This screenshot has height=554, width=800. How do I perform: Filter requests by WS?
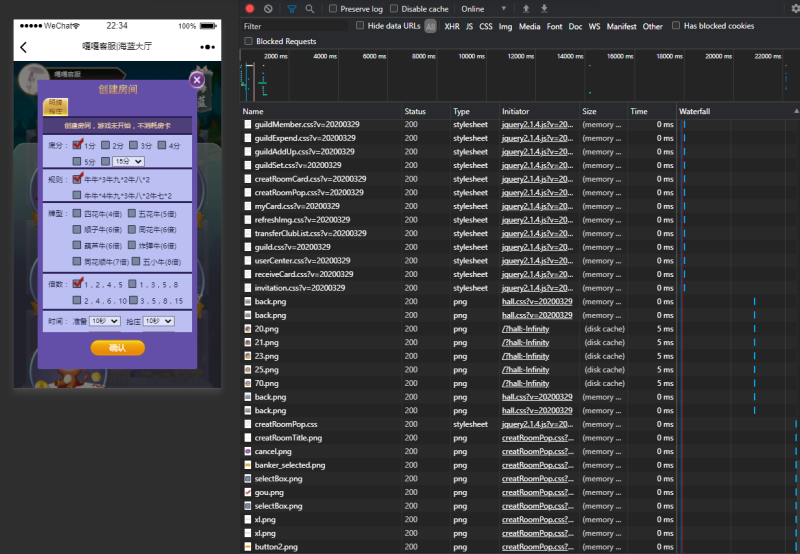click(594, 27)
